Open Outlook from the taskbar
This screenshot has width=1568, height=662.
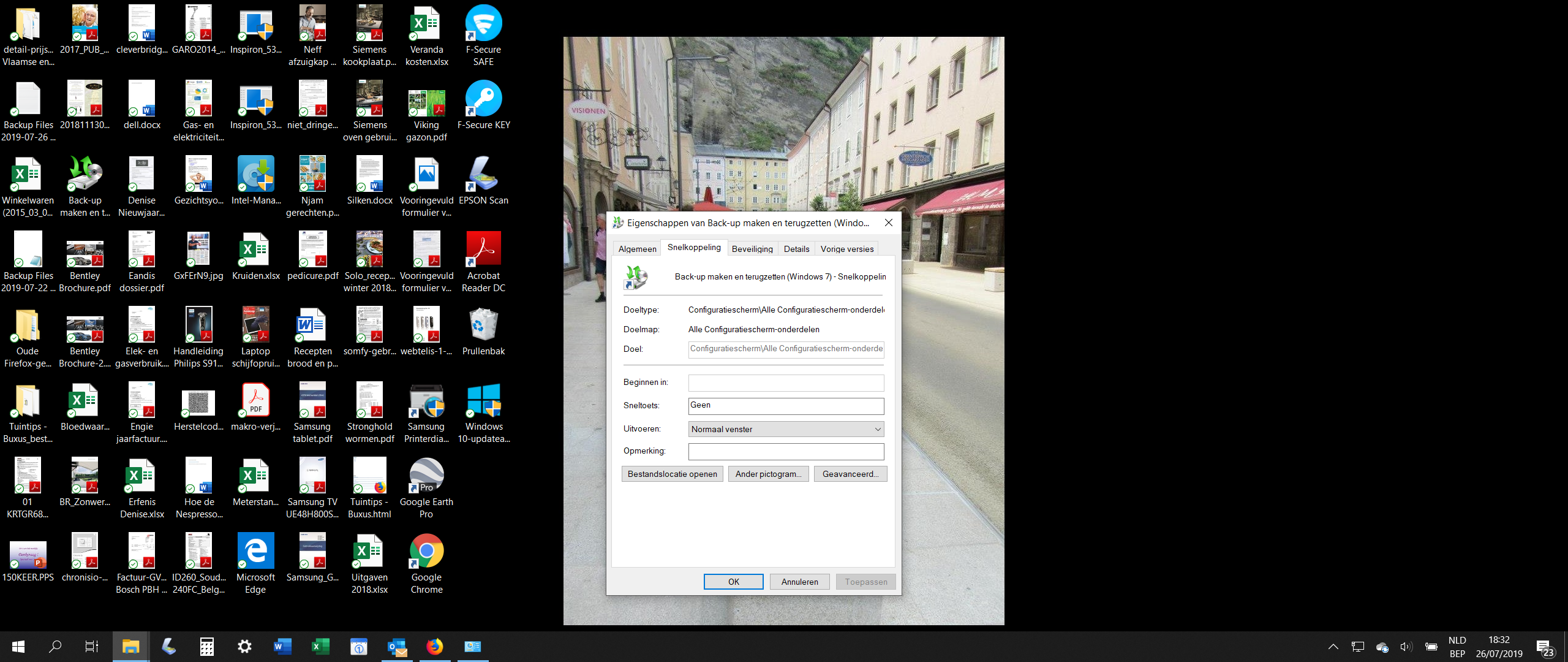coord(397,647)
